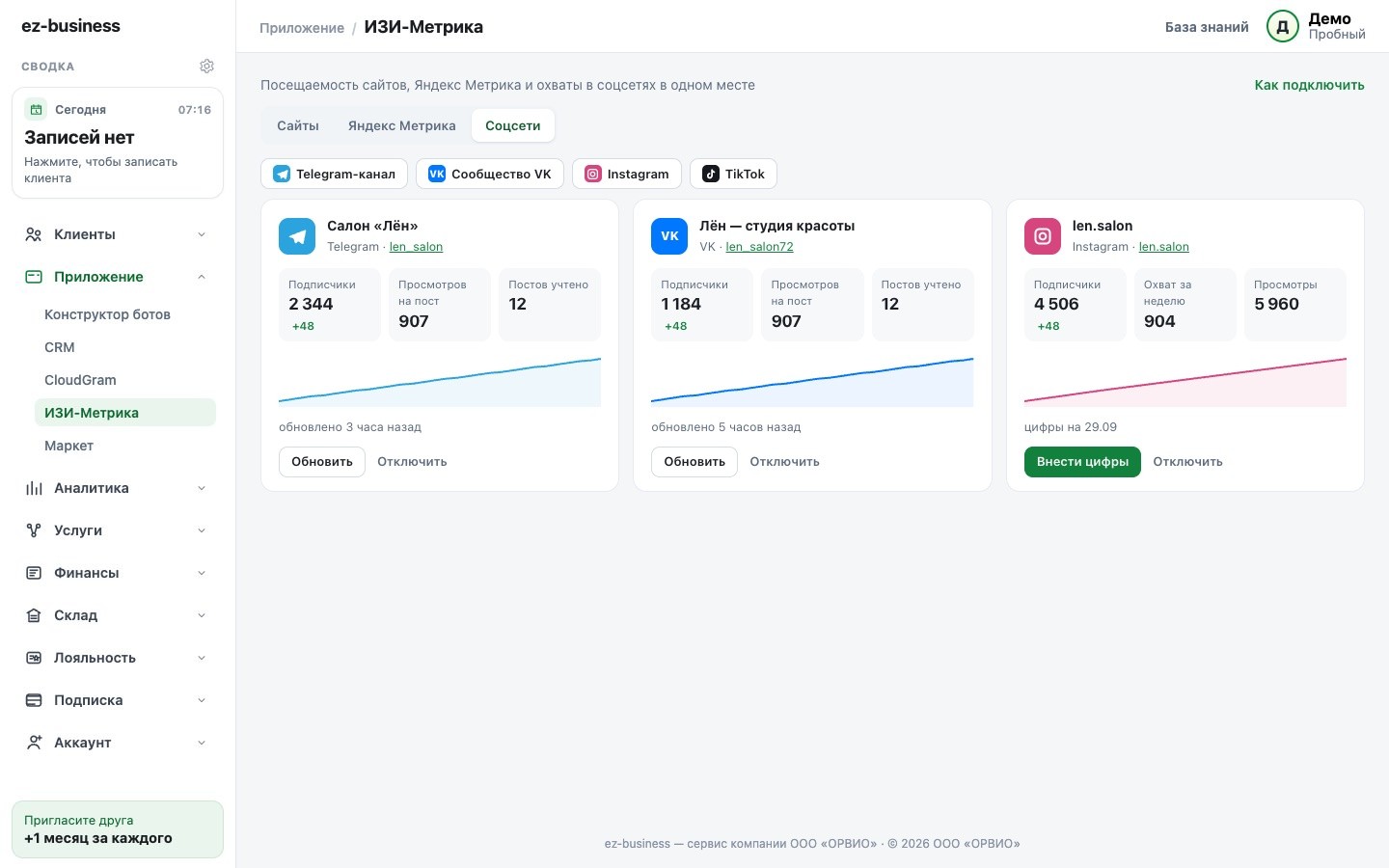Add a TikTok connection
Viewport: 1389px width, 868px height.
click(733, 174)
